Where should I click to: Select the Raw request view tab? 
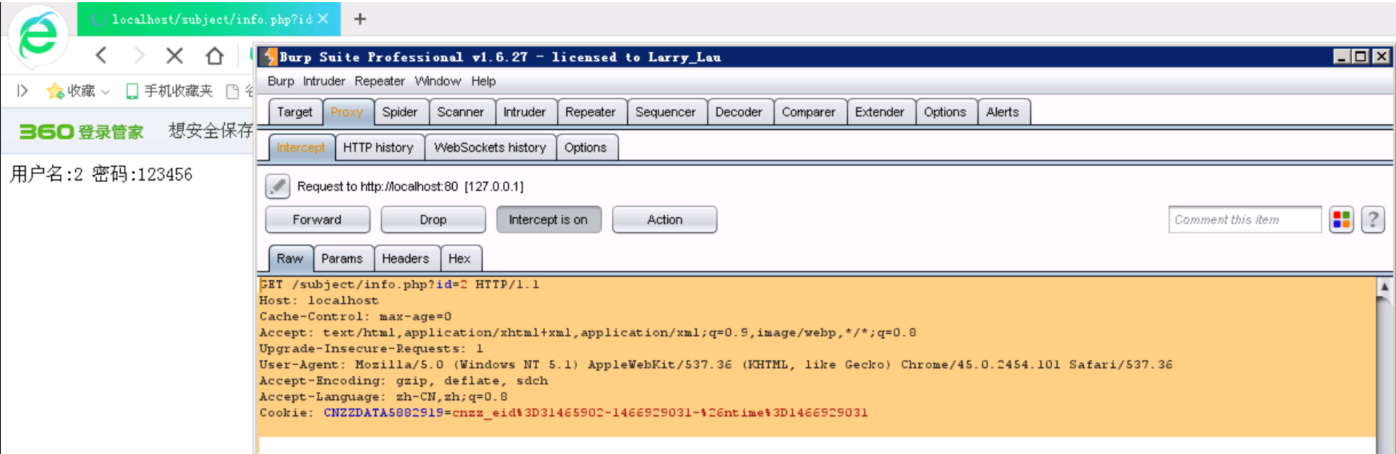pyautogui.click(x=290, y=258)
